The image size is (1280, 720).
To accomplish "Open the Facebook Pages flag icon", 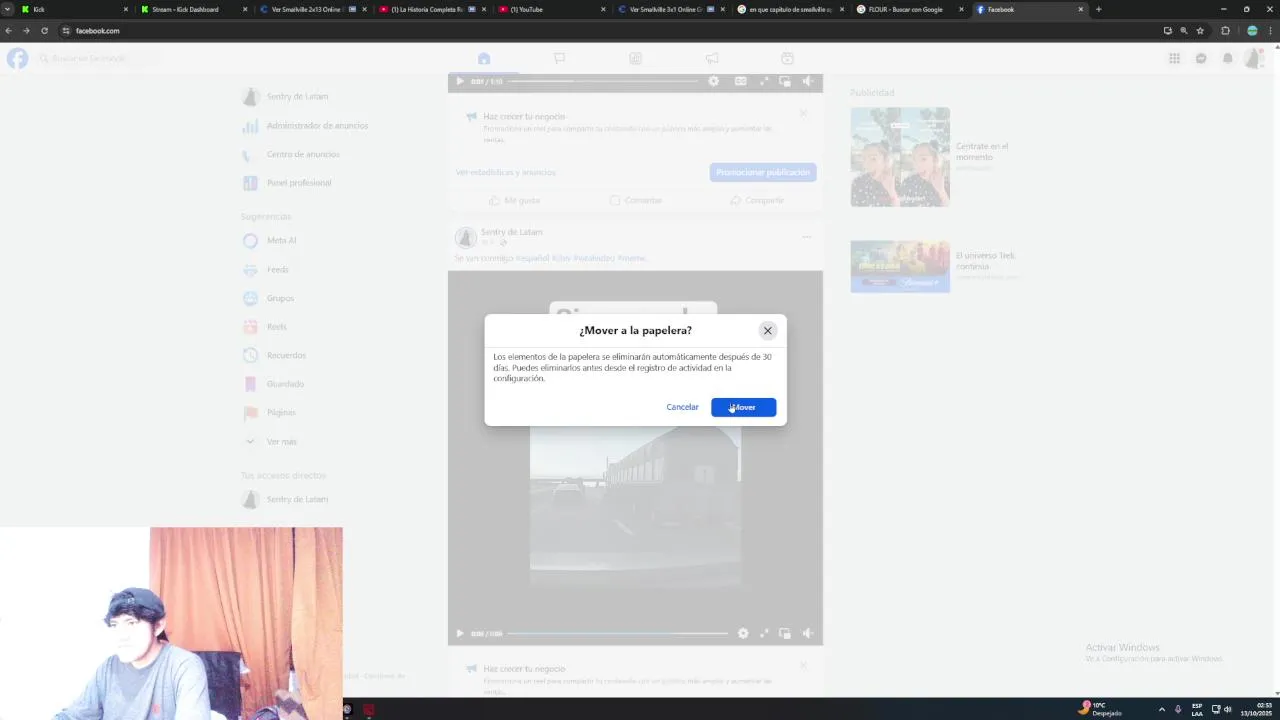I will tap(560, 58).
